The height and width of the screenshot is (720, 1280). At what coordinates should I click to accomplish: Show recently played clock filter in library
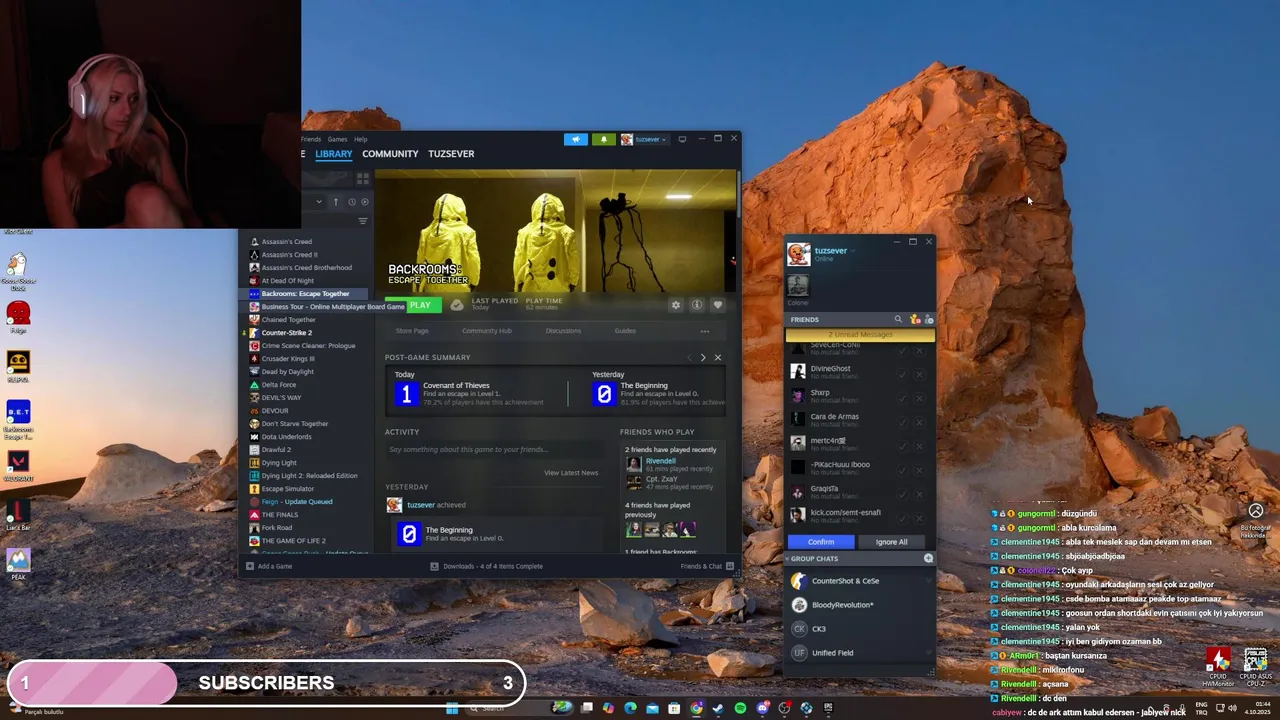(x=351, y=202)
